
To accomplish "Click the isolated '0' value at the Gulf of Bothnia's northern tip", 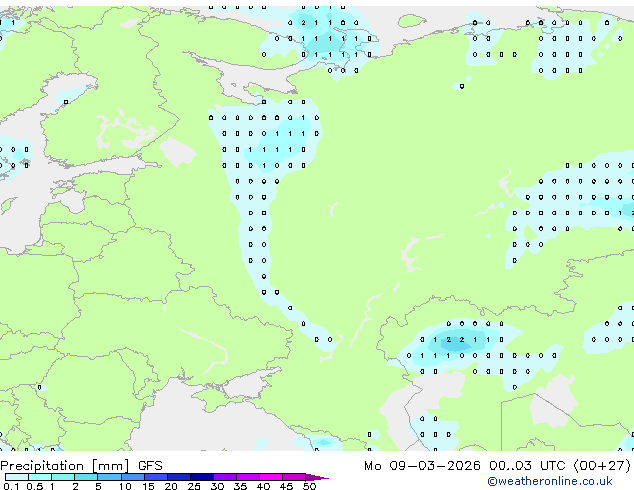I will tap(66, 102).
